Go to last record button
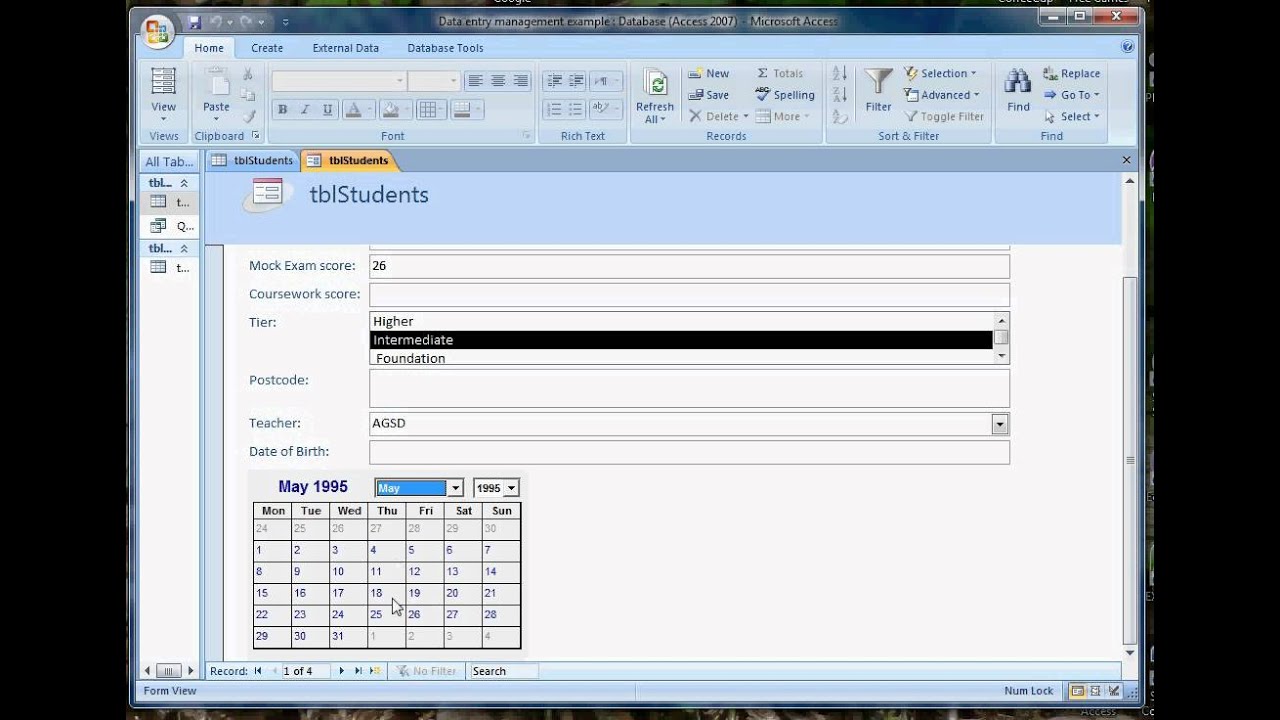 [x=358, y=671]
